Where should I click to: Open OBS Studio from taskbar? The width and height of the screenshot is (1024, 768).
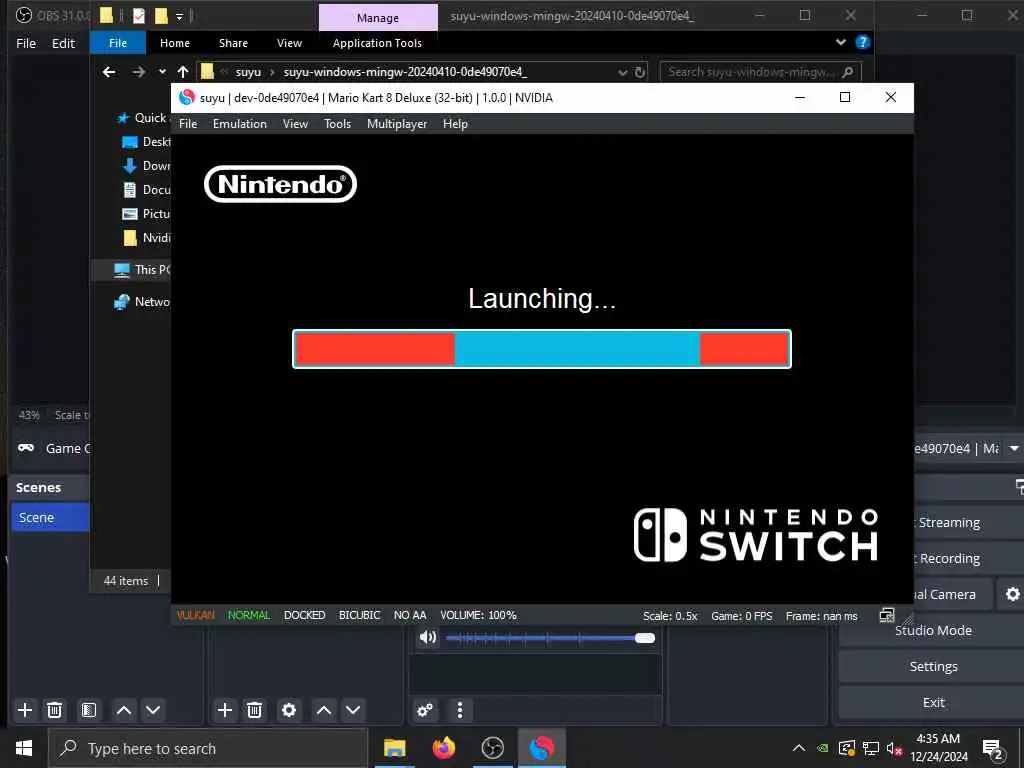pos(492,748)
